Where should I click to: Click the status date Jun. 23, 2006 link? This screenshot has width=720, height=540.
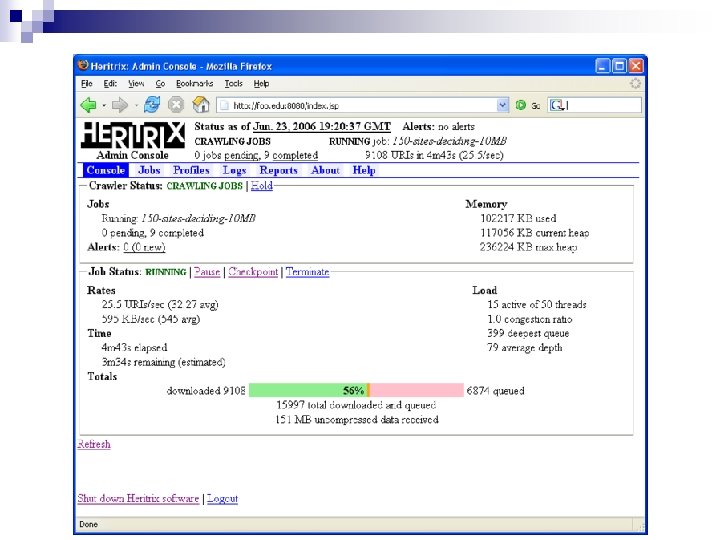click(322, 126)
